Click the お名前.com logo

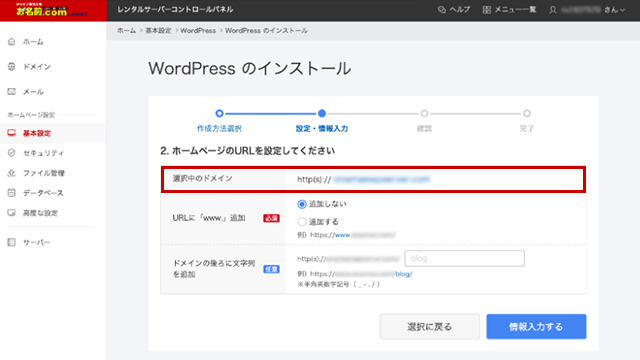click(52, 10)
